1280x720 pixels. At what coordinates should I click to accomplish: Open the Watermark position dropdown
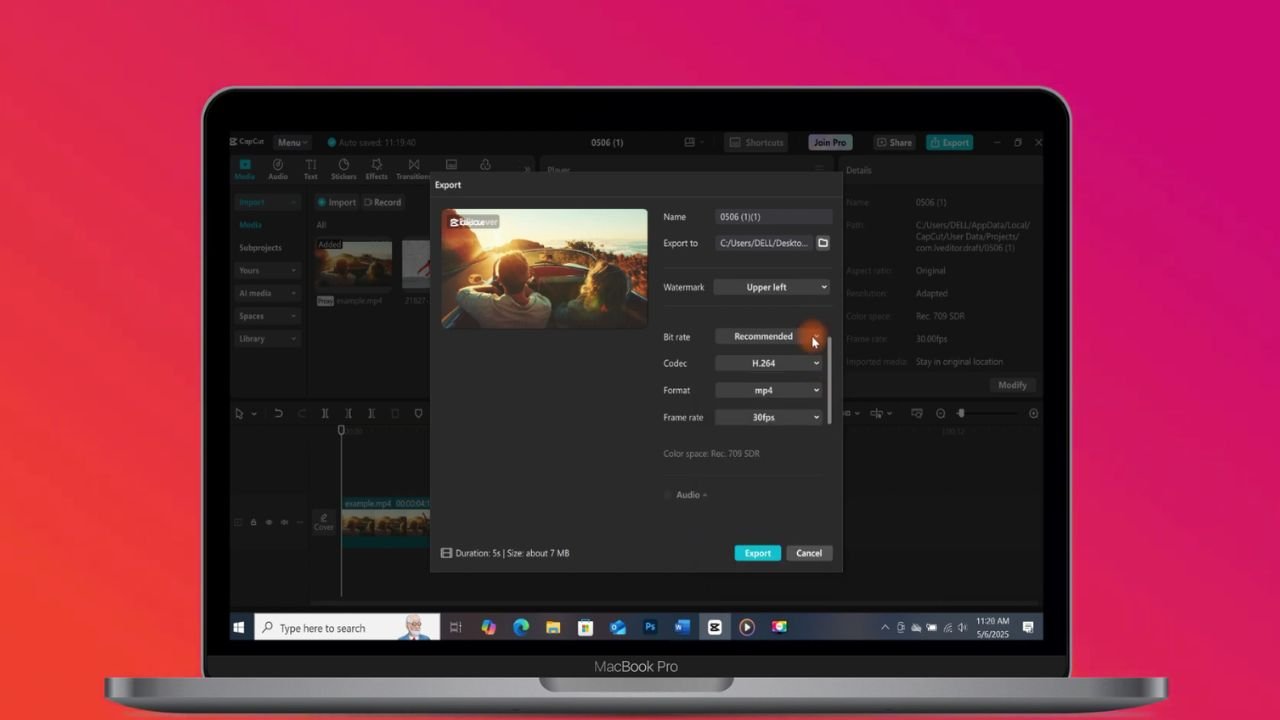(770, 287)
